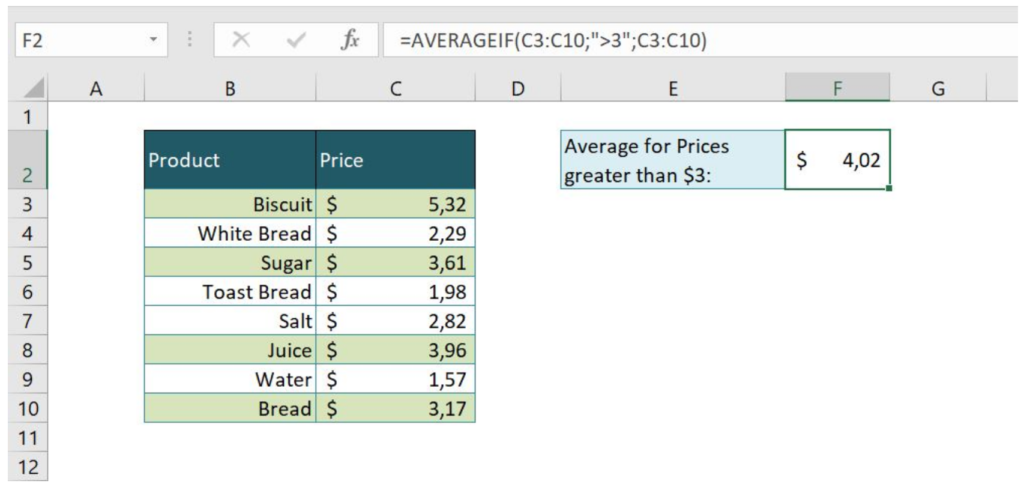The height and width of the screenshot is (490, 1024).
Task: Select the result cell showing 4,02
Action: pyautogui.click(x=837, y=160)
